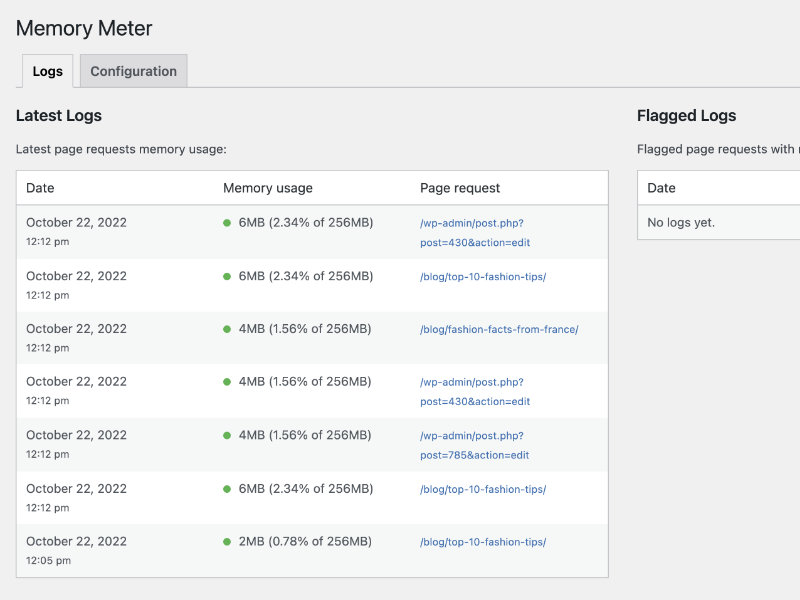Image resolution: width=800 pixels, height=600 pixels.
Task: Click green status dot in post=785 row
Action: click(227, 435)
